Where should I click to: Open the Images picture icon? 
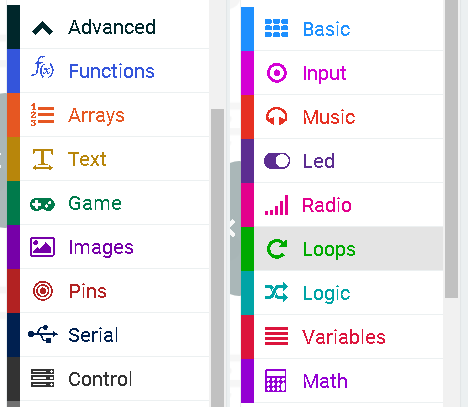42,247
